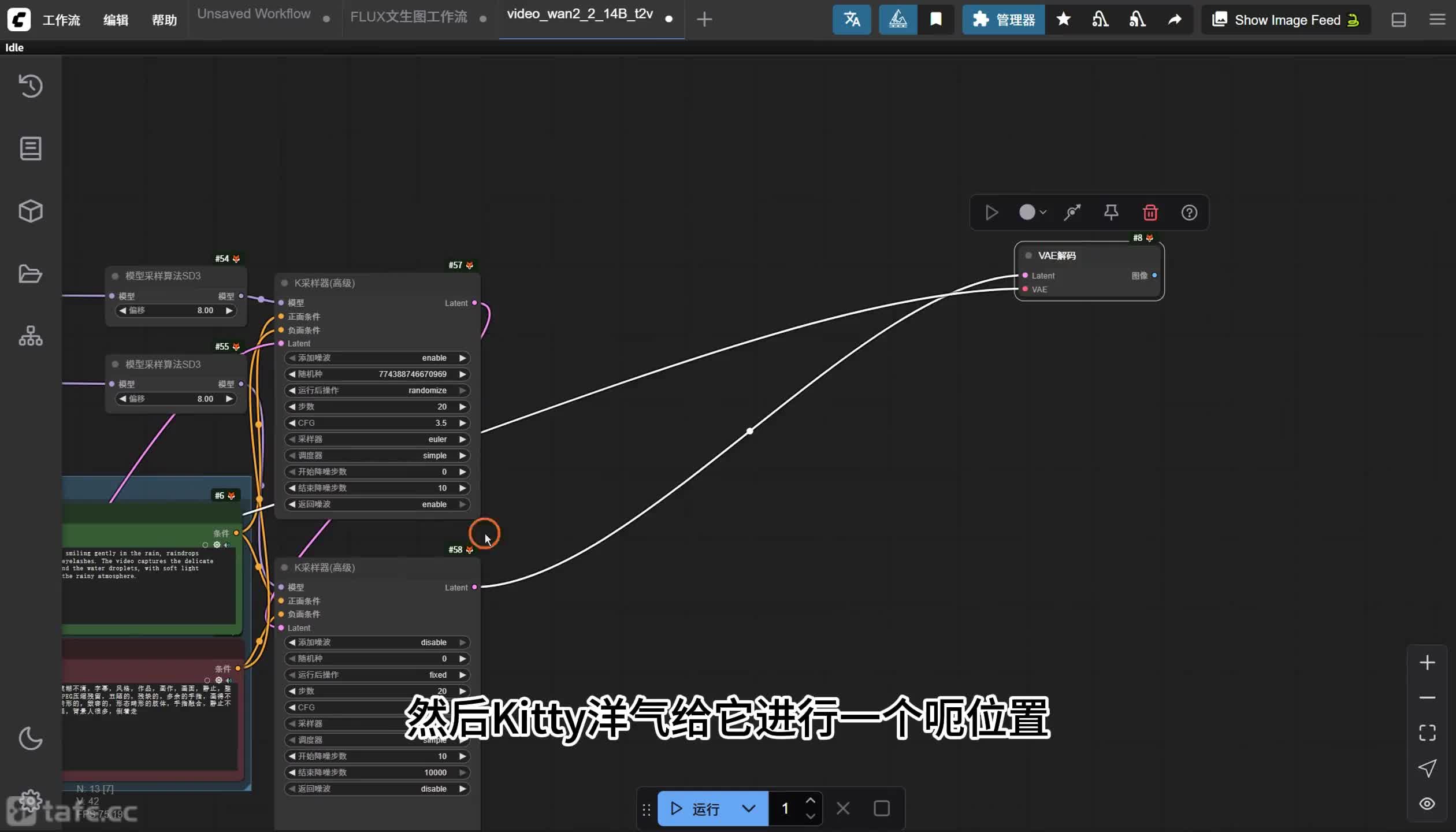
Task: Open the model library cube icon
Action: 31,211
